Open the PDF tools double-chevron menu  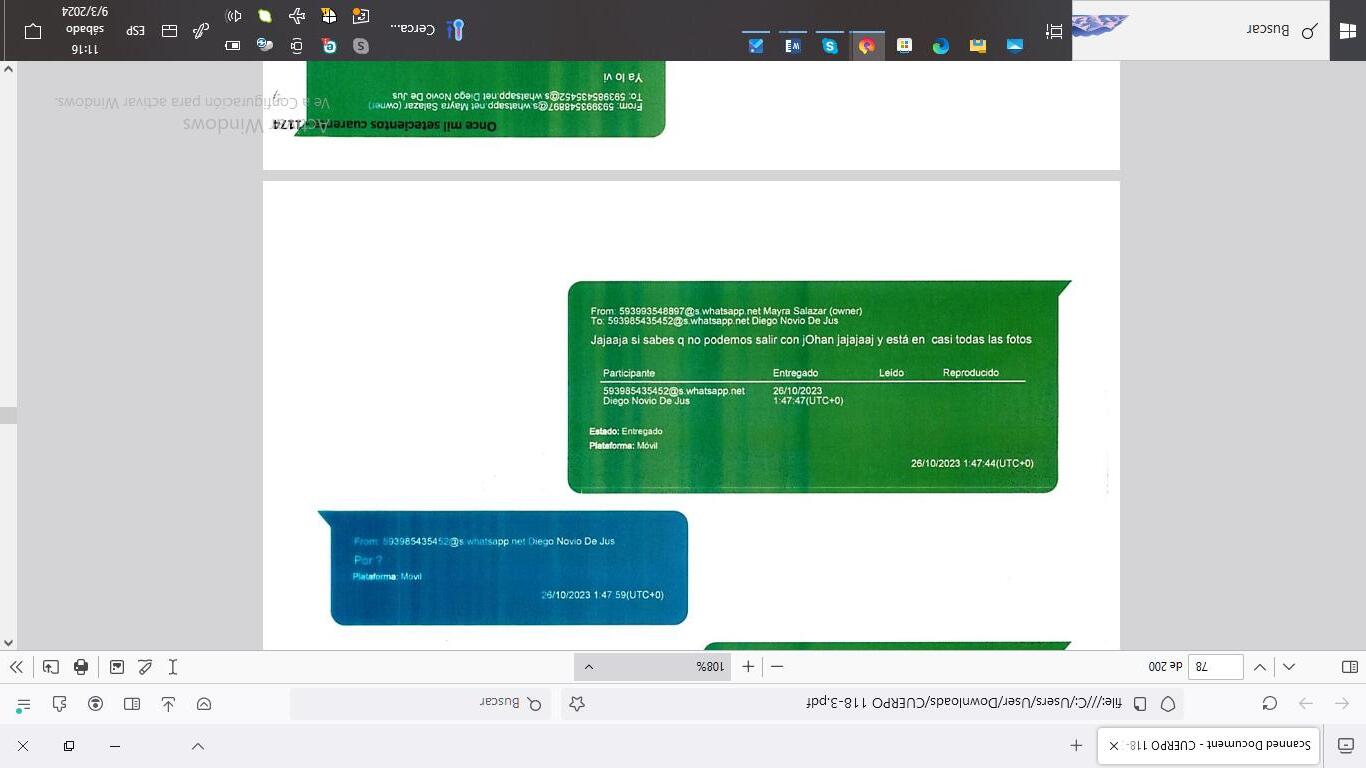[x=16, y=667]
